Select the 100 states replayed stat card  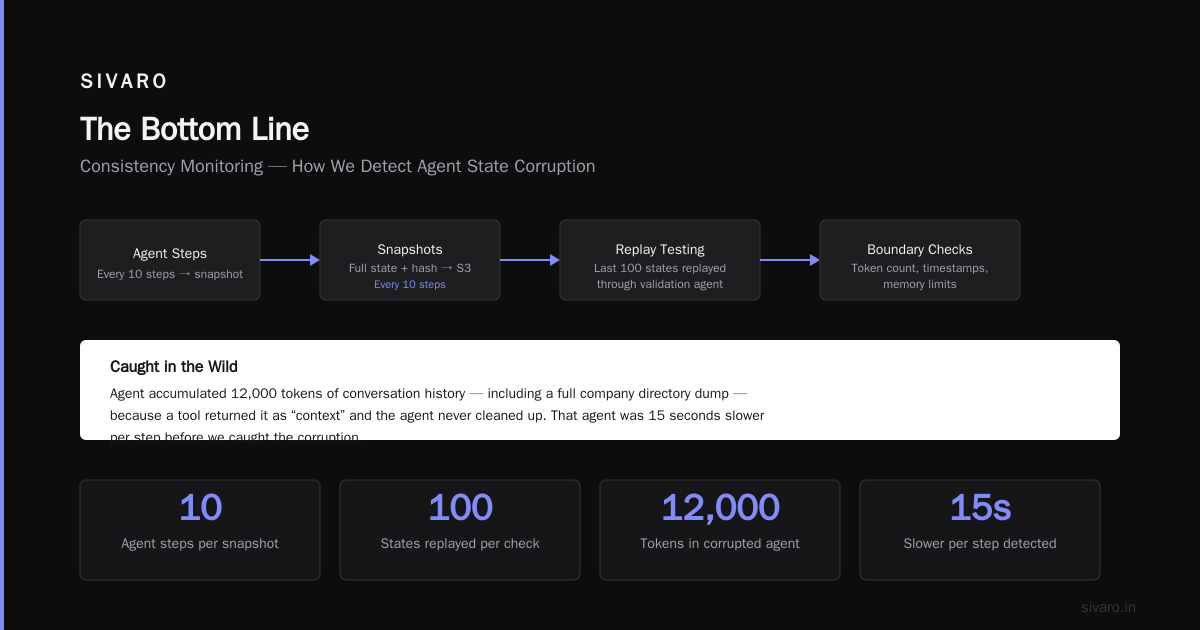tap(460, 530)
